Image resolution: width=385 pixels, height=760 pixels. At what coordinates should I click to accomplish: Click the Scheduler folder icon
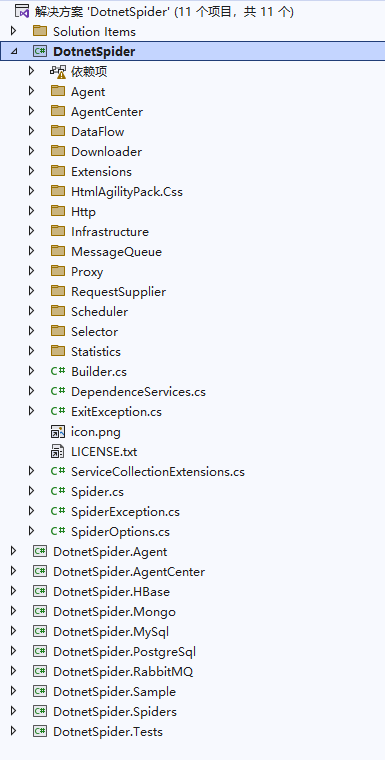click(58, 311)
